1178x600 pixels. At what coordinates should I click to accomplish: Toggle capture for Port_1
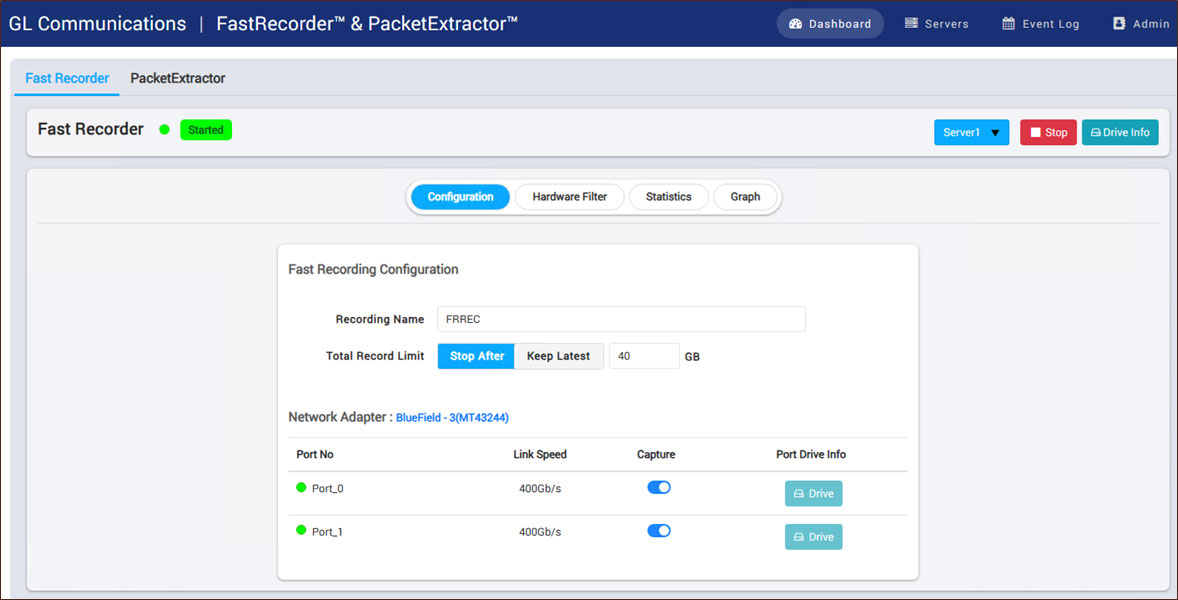tap(659, 531)
